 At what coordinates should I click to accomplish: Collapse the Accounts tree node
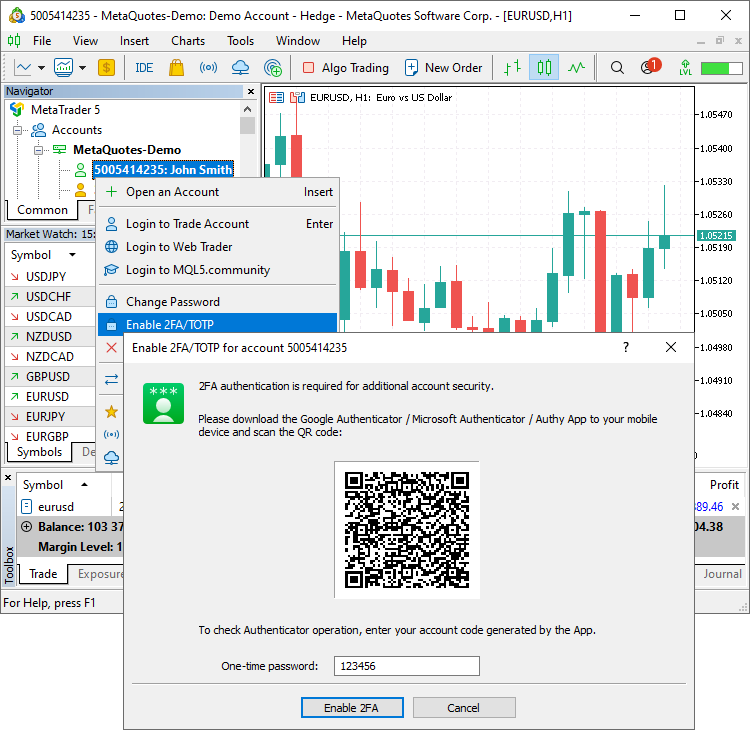coord(17,130)
